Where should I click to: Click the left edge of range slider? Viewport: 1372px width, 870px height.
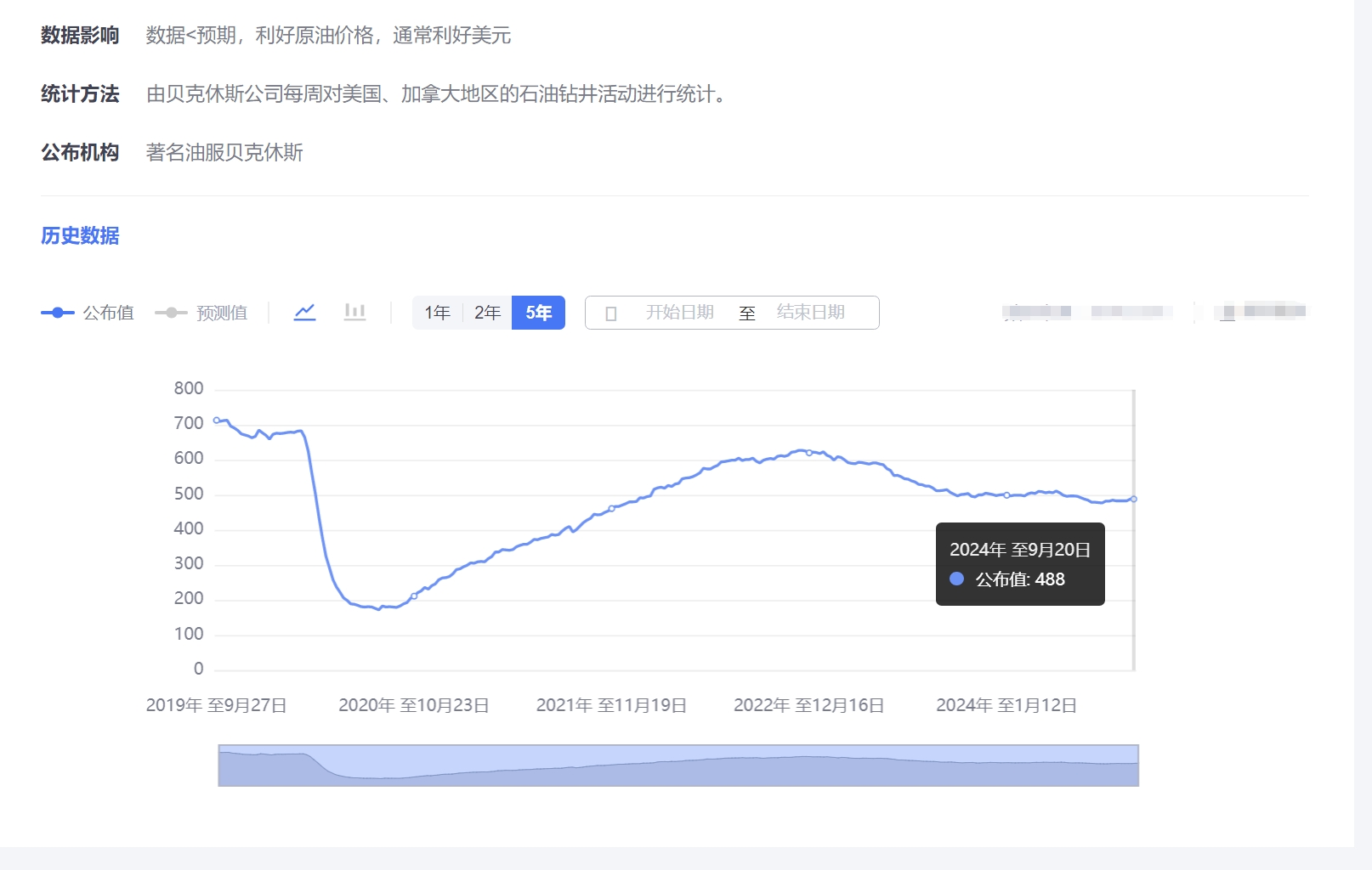click(x=219, y=765)
